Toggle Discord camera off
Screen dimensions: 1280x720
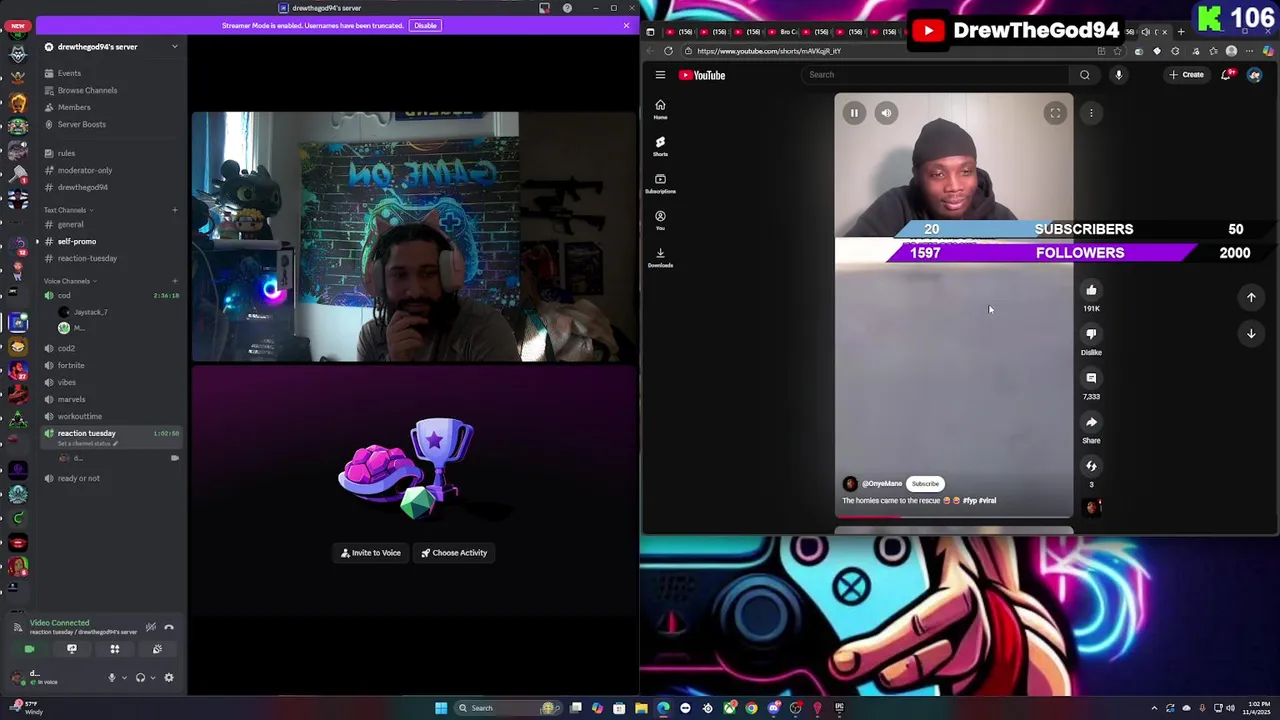pos(29,649)
